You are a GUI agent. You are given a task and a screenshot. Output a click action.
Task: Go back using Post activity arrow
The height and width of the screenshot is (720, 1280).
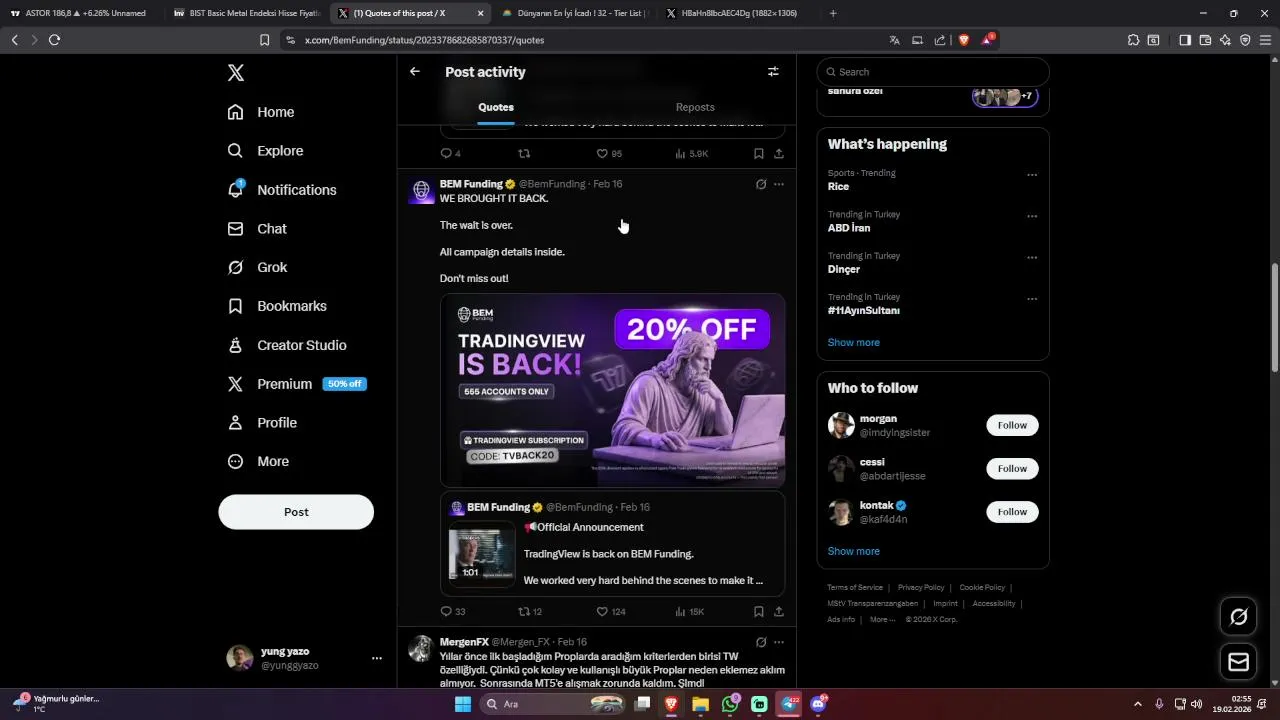click(x=415, y=72)
